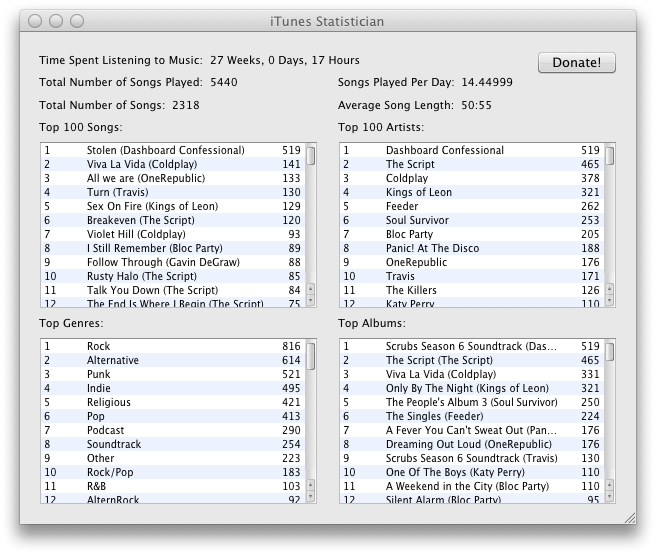Image resolution: width=656 pixels, height=554 pixels.
Task: Select album row The Singles (Feeder)
Action: point(472,416)
